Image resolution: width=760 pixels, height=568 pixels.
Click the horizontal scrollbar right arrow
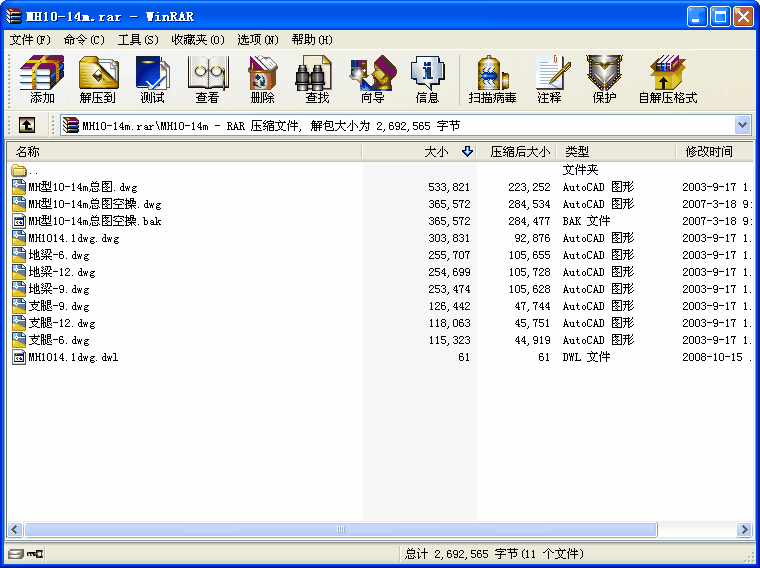[x=744, y=530]
